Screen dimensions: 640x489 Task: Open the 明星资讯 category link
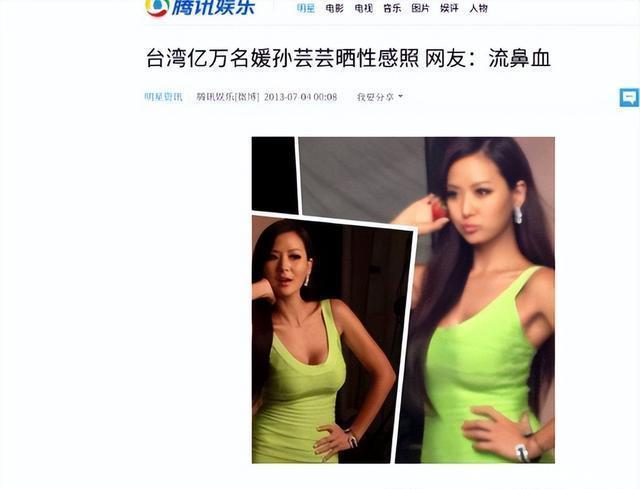164,97
